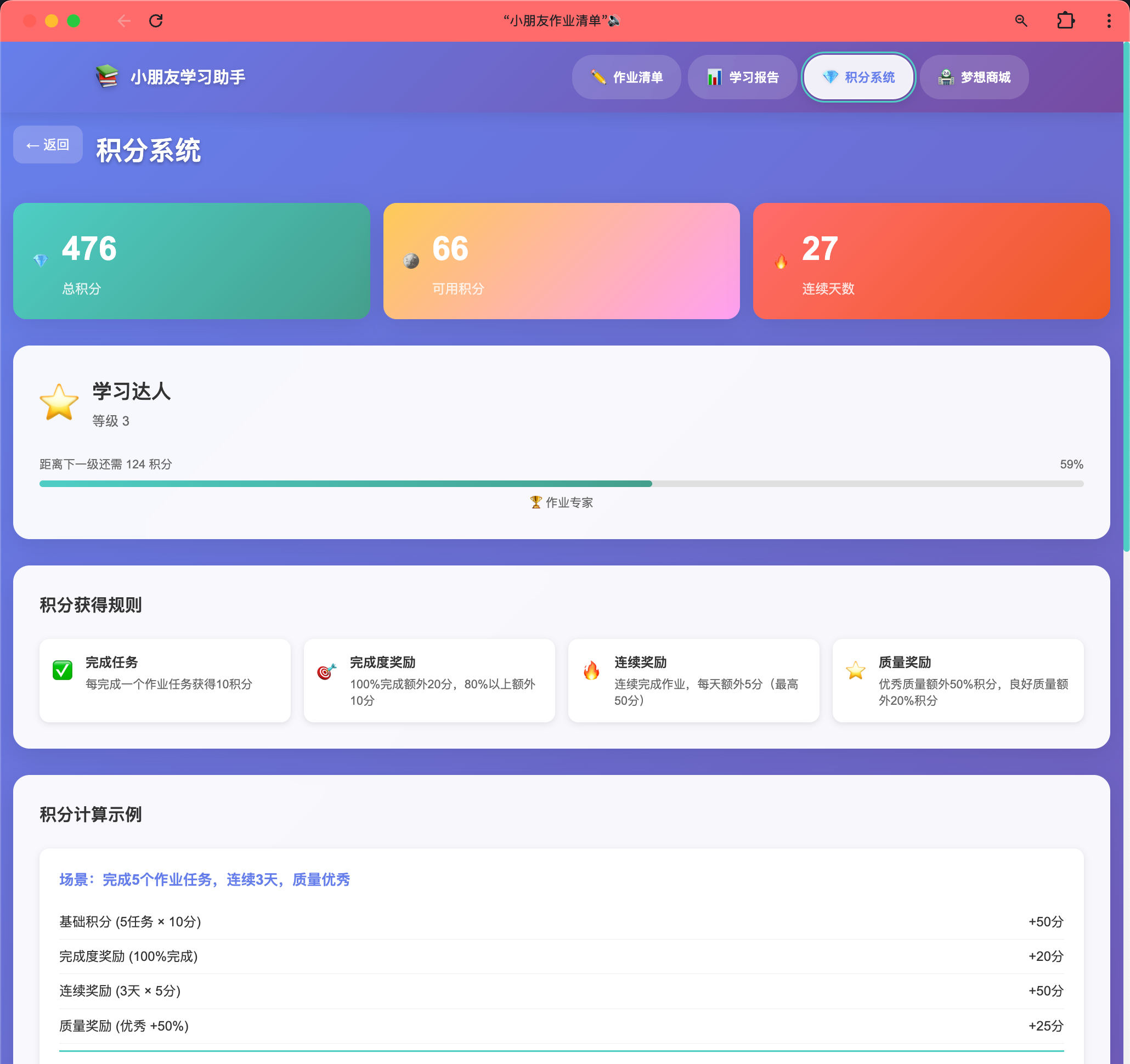Open the magnifier search icon
1130x1064 pixels.
1021,21
